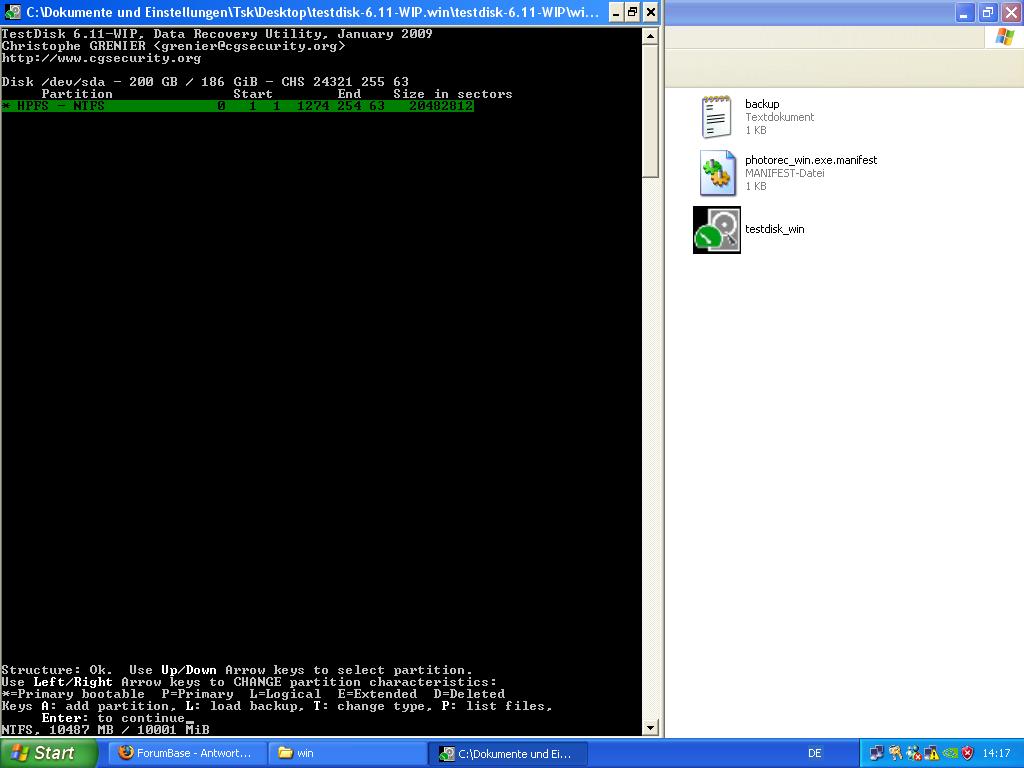Image resolution: width=1024 pixels, height=768 pixels.
Task: Click the 'Disk /dev/sda - 200 GB' line
Action: pyautogui.click(x=205, y=82)
